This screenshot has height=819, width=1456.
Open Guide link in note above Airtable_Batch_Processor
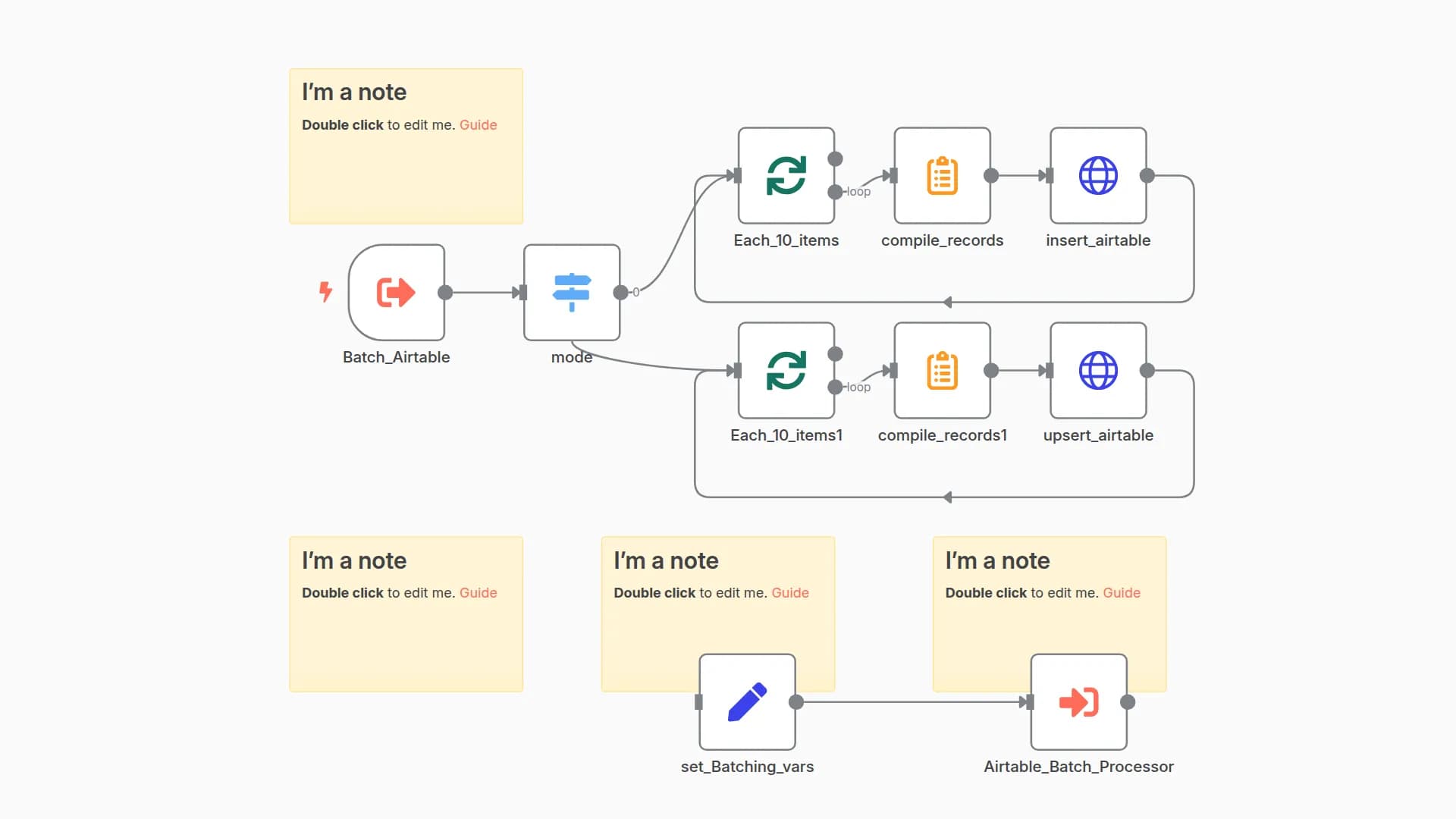[x=1122, y=593]
